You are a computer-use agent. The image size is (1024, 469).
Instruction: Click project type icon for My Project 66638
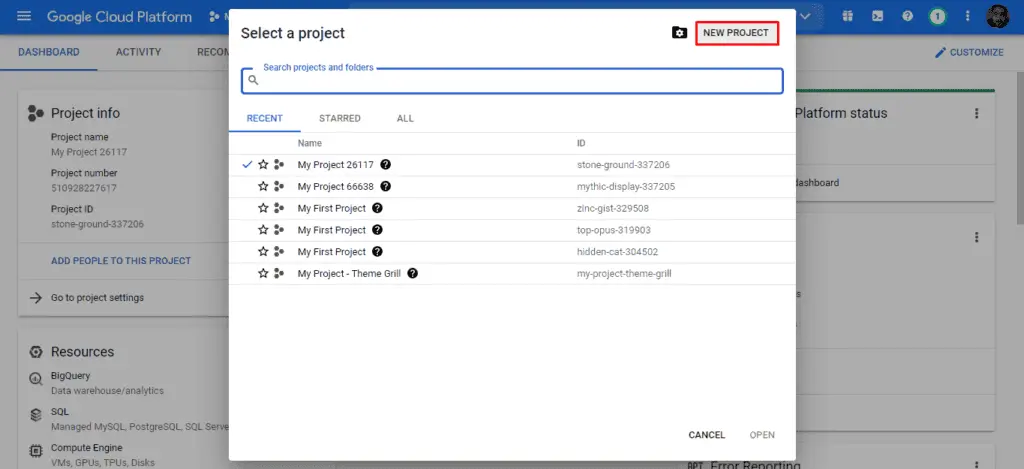point(279,186)
